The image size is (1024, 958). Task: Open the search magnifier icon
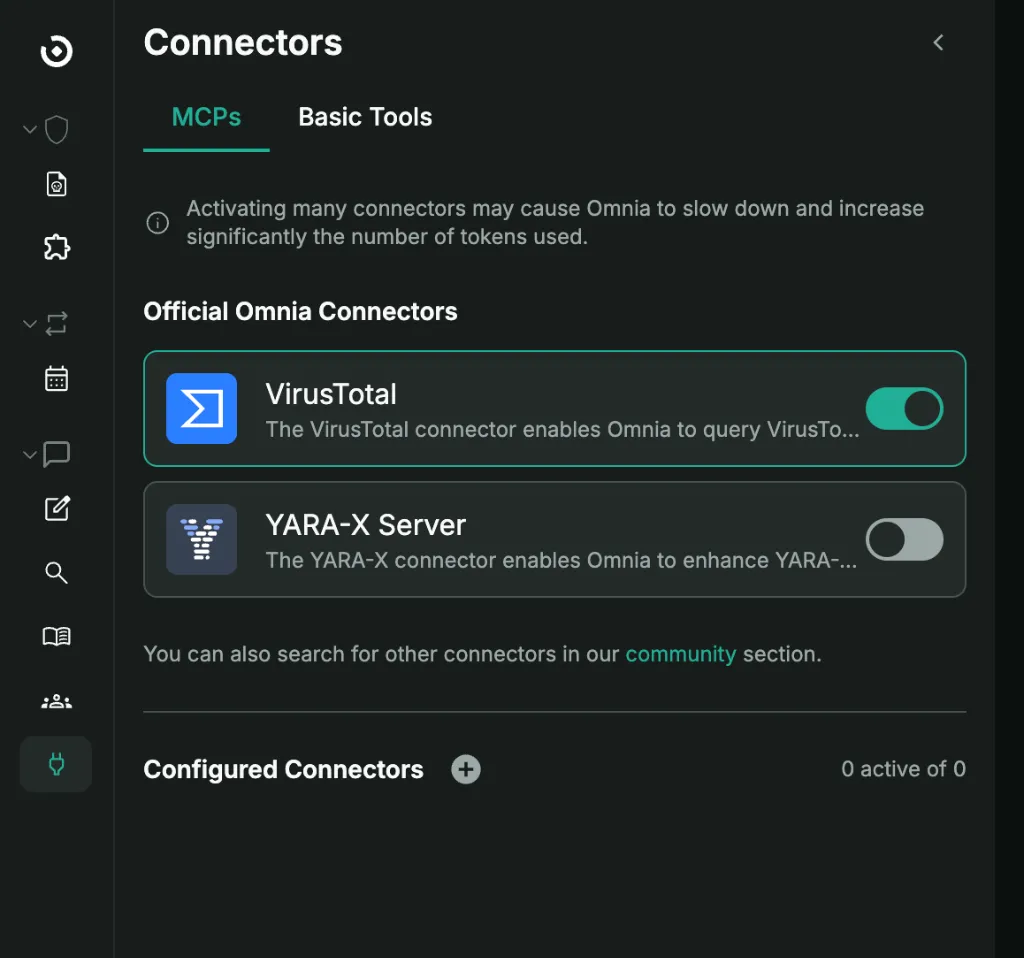57,573
